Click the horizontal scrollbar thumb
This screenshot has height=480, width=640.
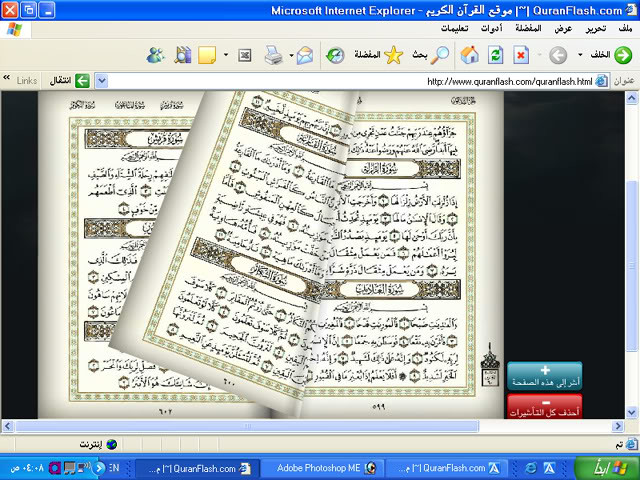[x=247, y=427]
